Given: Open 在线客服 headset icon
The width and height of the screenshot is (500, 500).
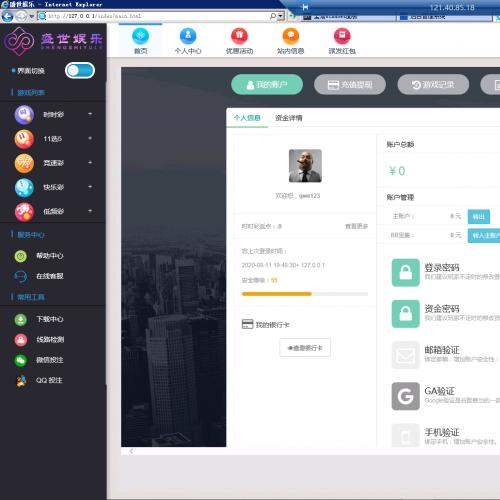Looking at the screenshot, I should tap(21, 276).
